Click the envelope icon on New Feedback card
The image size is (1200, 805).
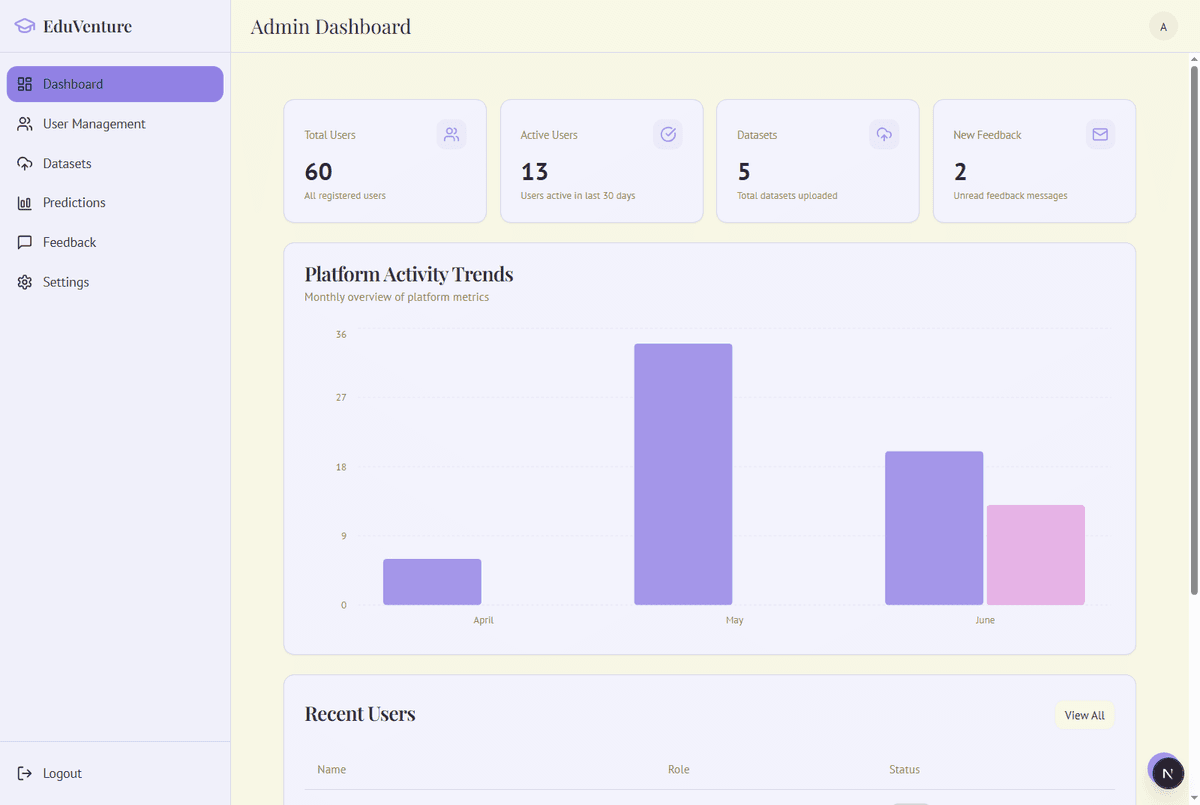pyautogui.click(x=1100, y=134)
